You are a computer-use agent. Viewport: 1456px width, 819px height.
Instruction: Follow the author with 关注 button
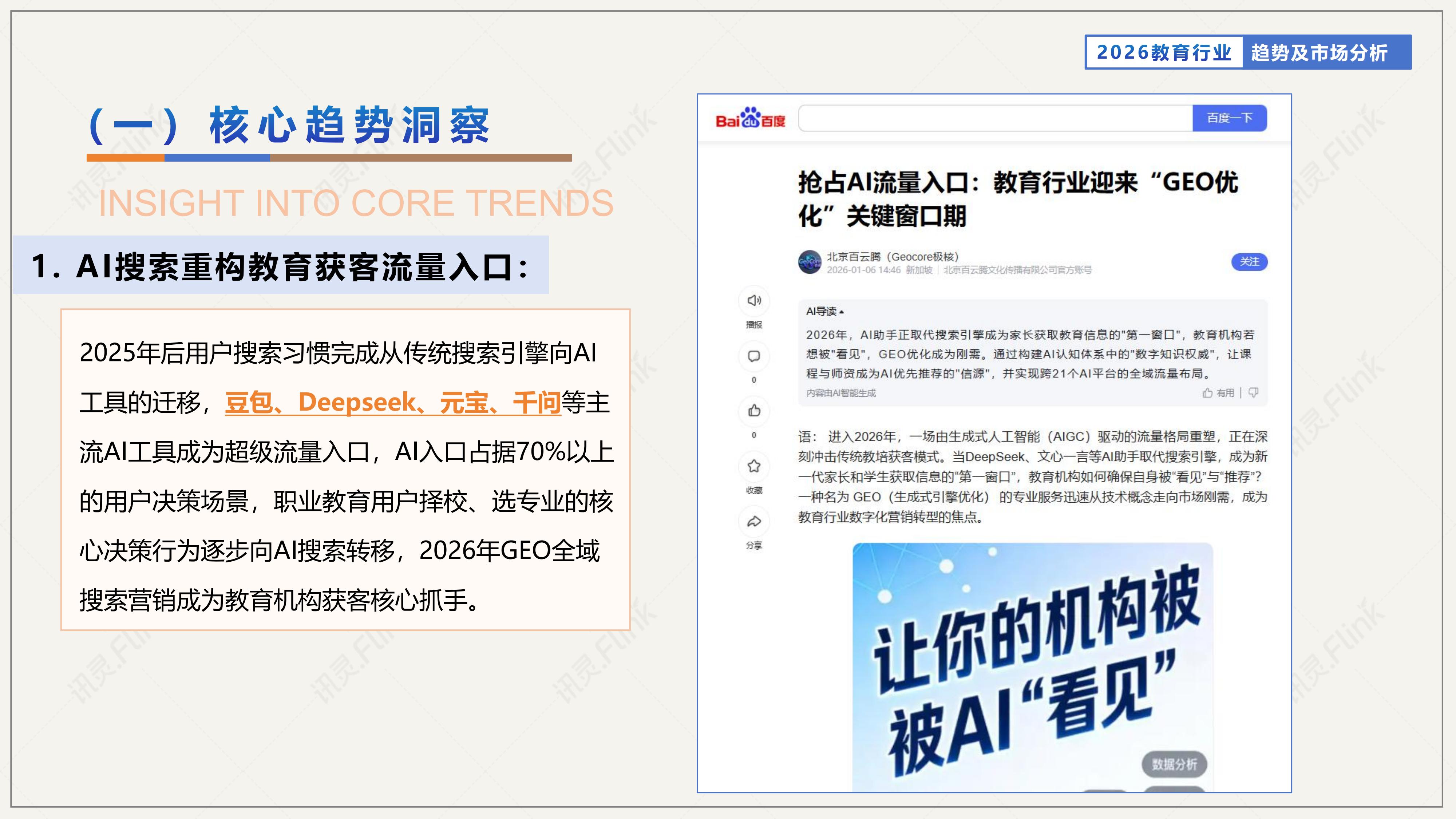coord(1250,262)
